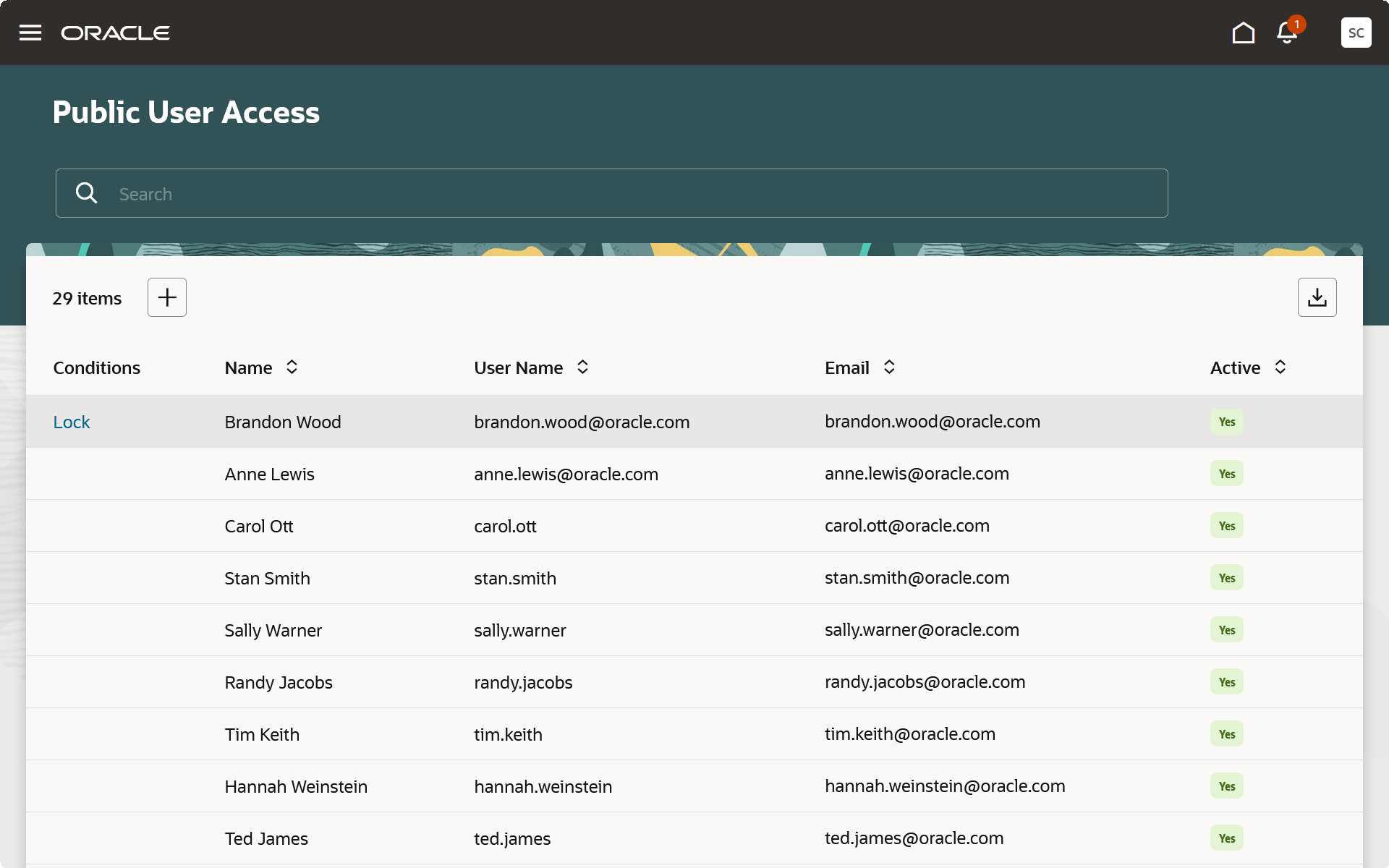
Task: Sort the table by User Name column
Action: (x=583, y=367)
